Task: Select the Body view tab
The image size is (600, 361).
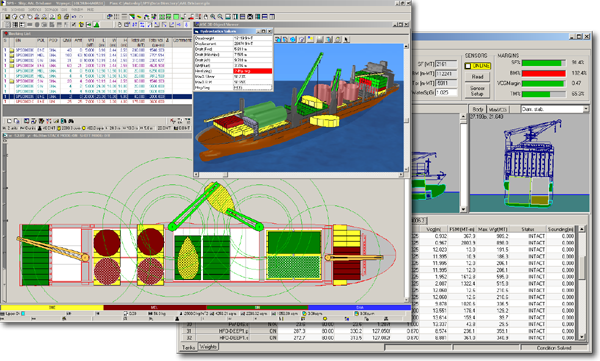Action: coord(478,109)
